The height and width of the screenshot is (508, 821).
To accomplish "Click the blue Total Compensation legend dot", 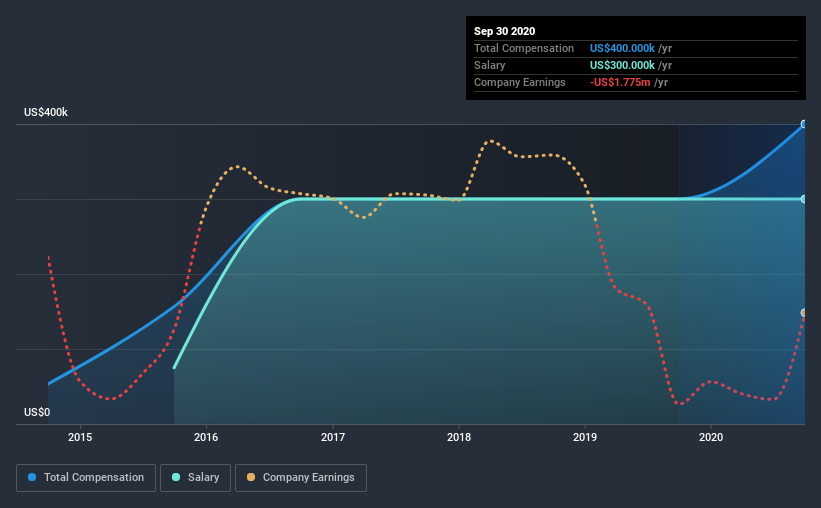I will 32,477.
